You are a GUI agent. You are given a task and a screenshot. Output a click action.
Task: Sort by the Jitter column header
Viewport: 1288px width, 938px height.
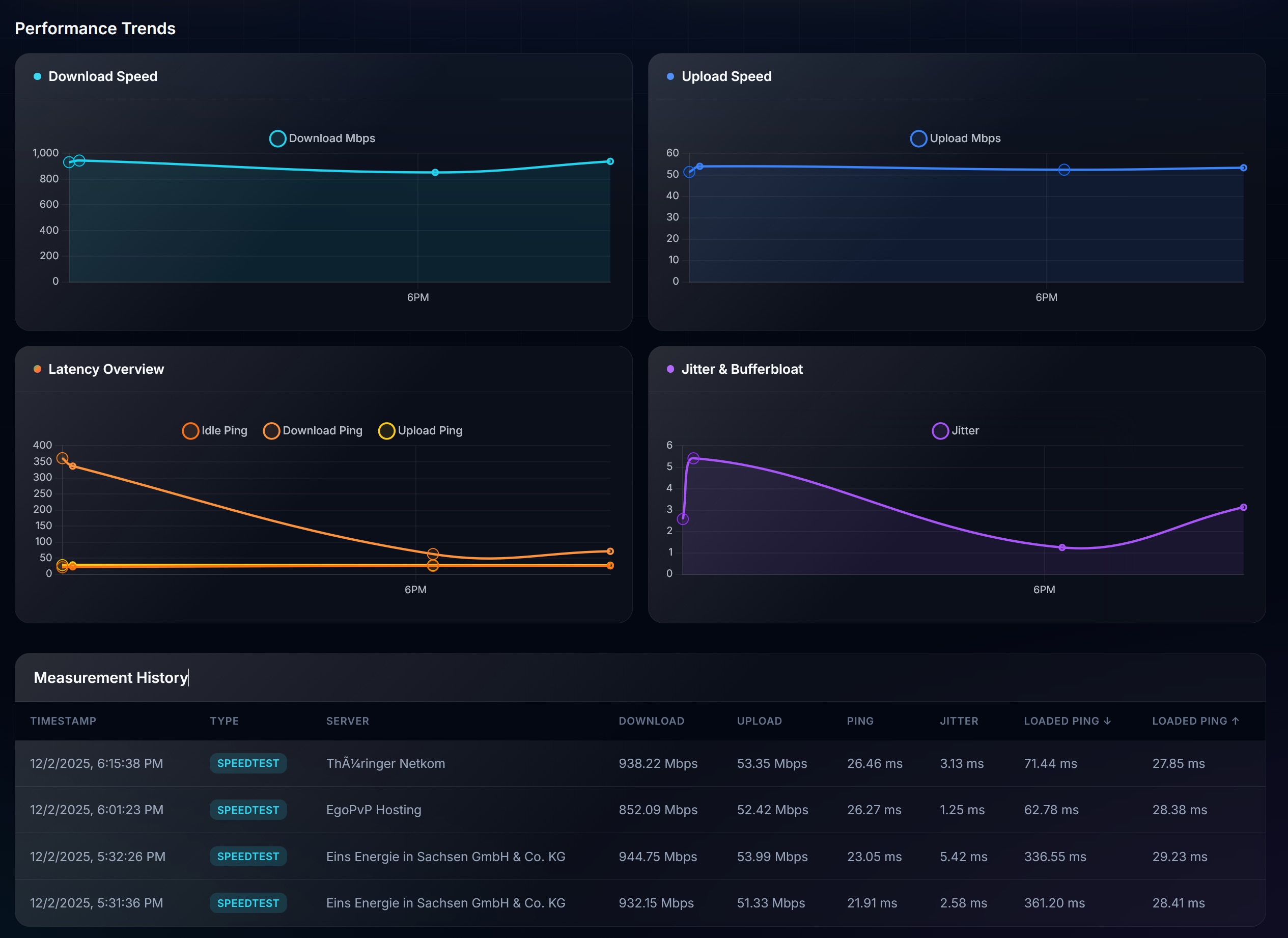(959, 721)
